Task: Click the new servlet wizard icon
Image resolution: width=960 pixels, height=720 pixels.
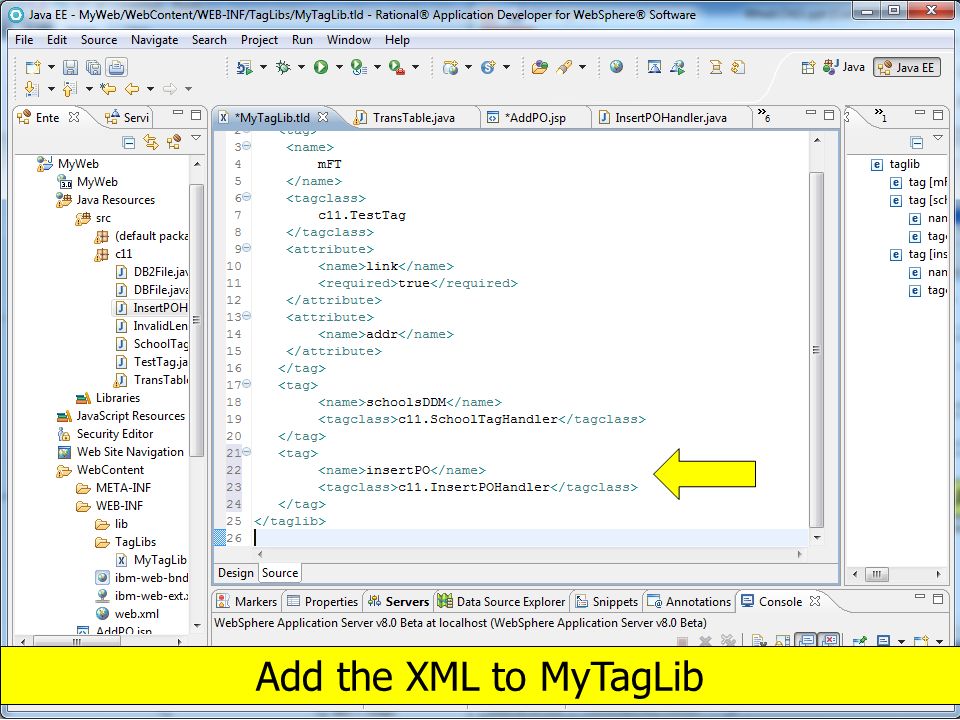Action: [488, 67]
